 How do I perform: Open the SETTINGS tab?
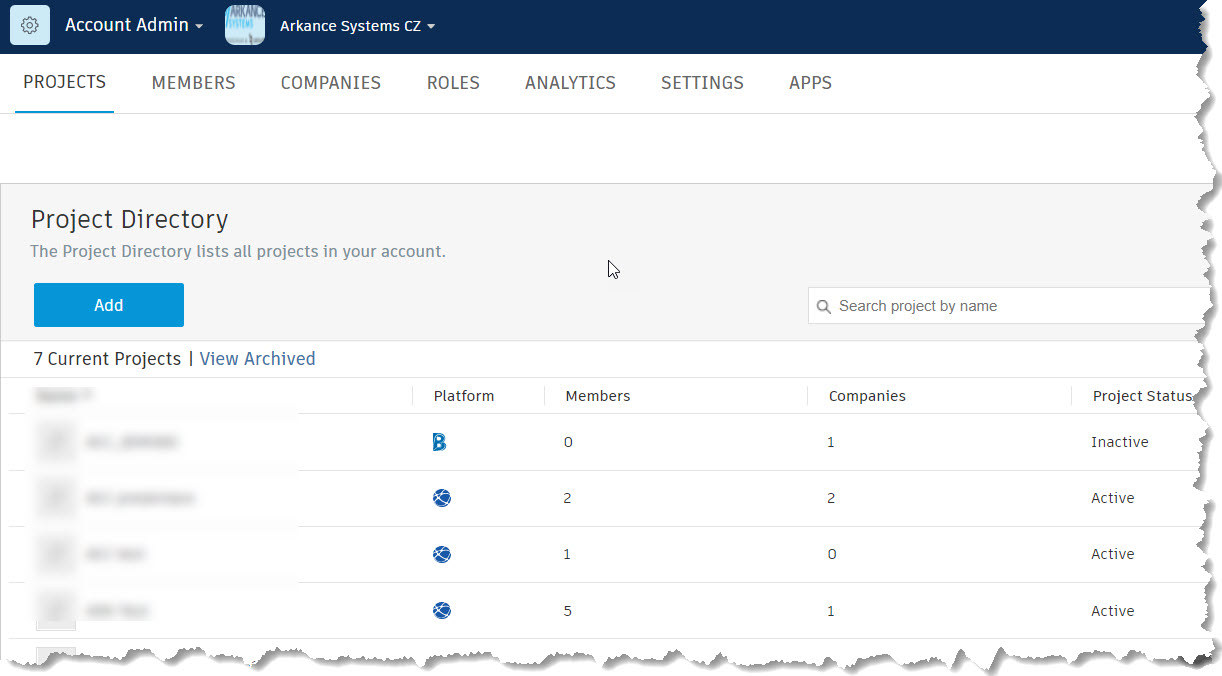tap(702, 83)
